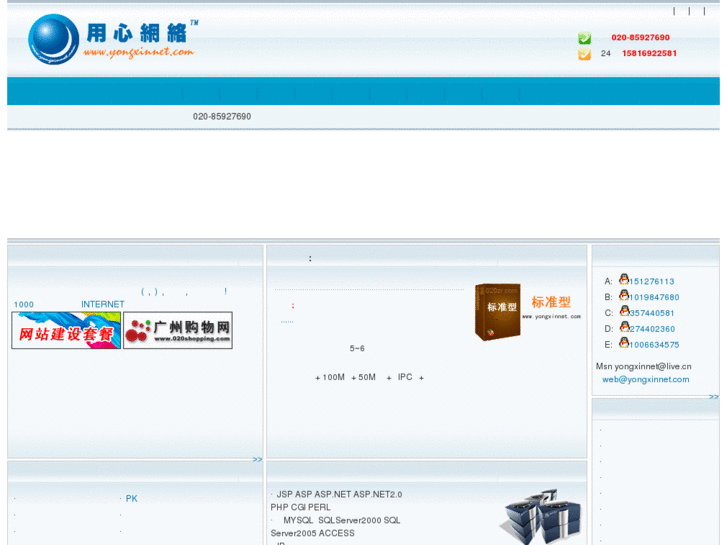Click the blue globe logo icon
The width and height of the screenshot is (727, 545).
point(53,39)
